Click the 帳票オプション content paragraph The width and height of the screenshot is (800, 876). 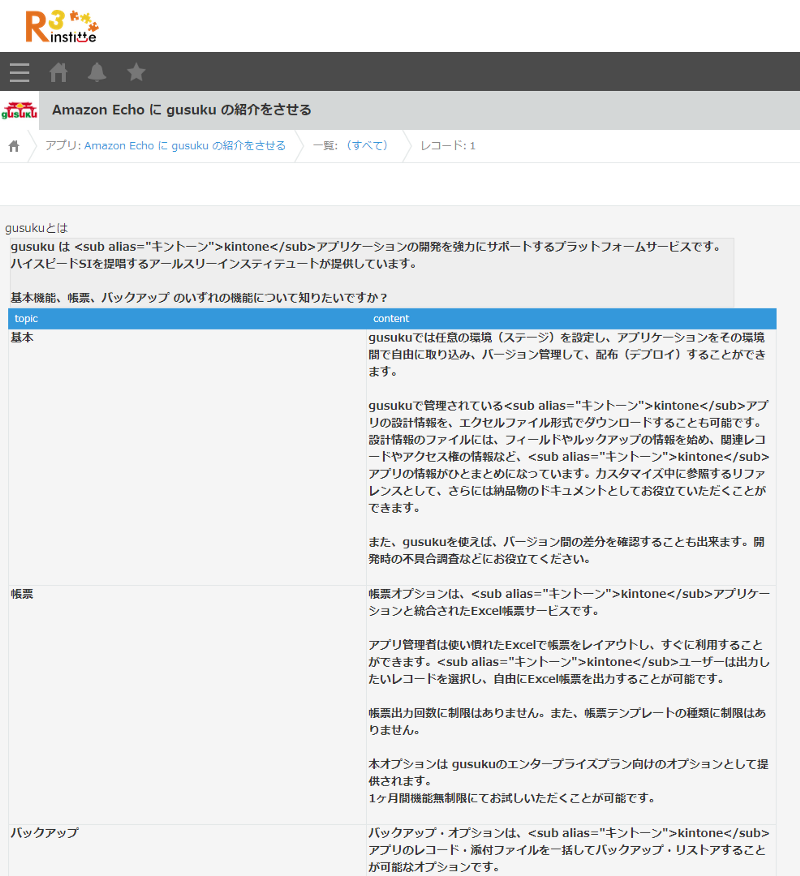point(570,602)
